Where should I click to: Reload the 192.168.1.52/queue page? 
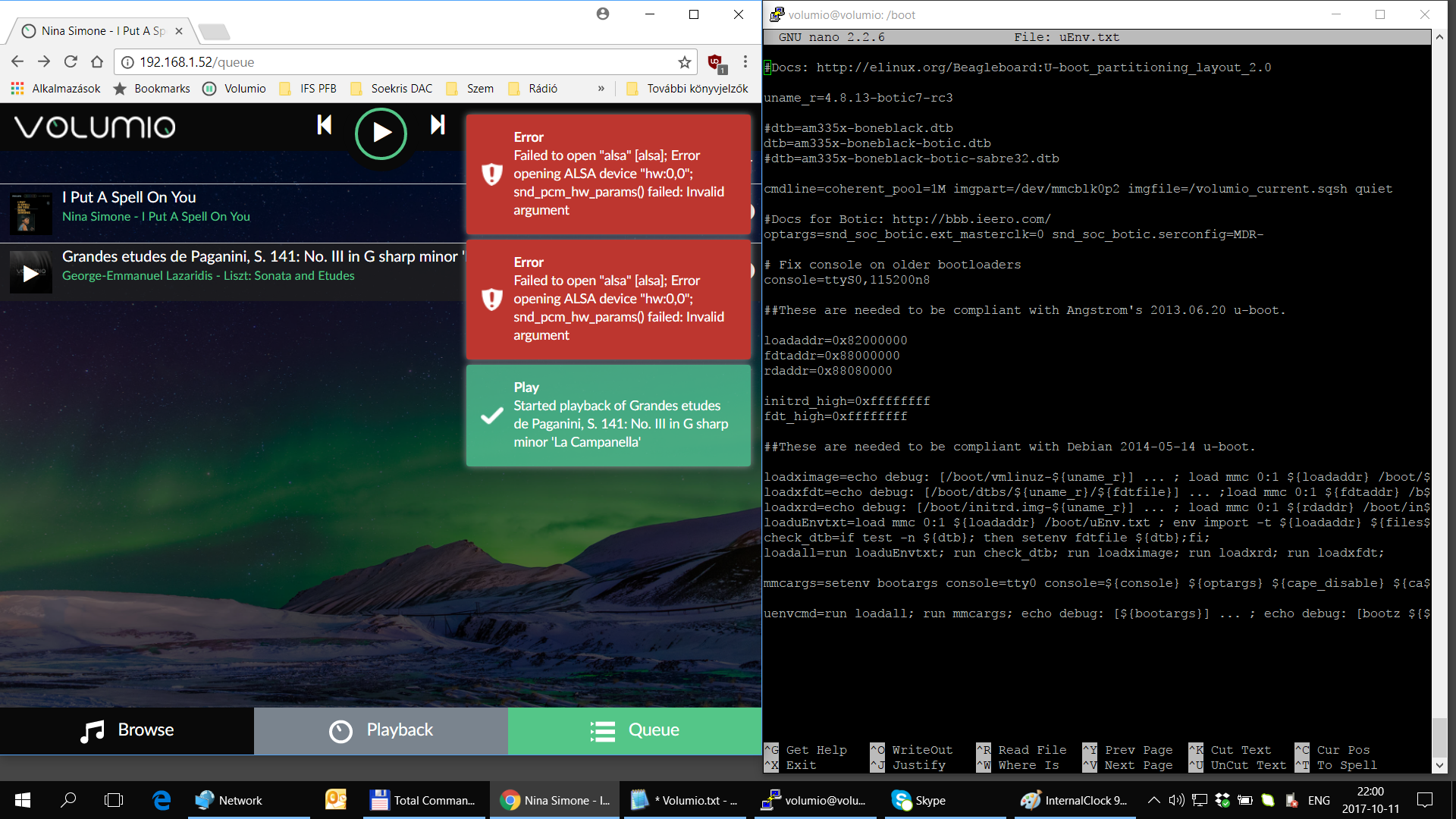[71, 62]
